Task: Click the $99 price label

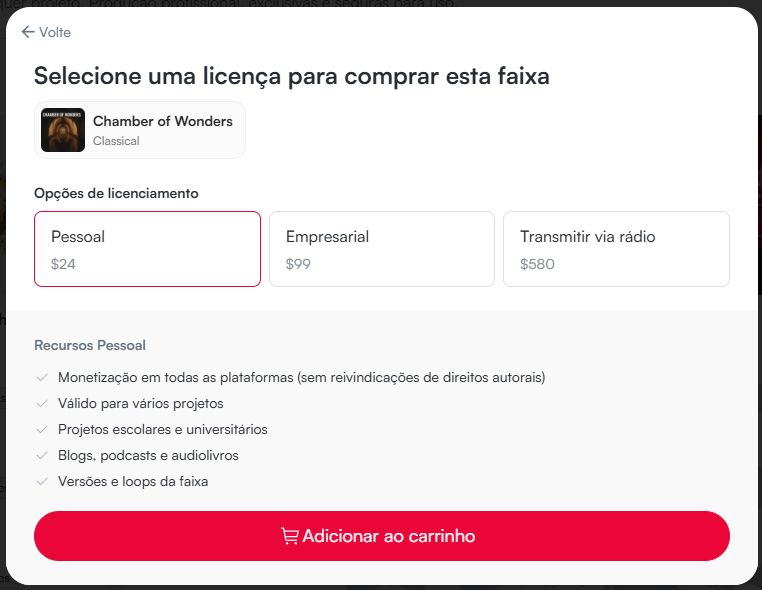Action: [x=297, y=265]
